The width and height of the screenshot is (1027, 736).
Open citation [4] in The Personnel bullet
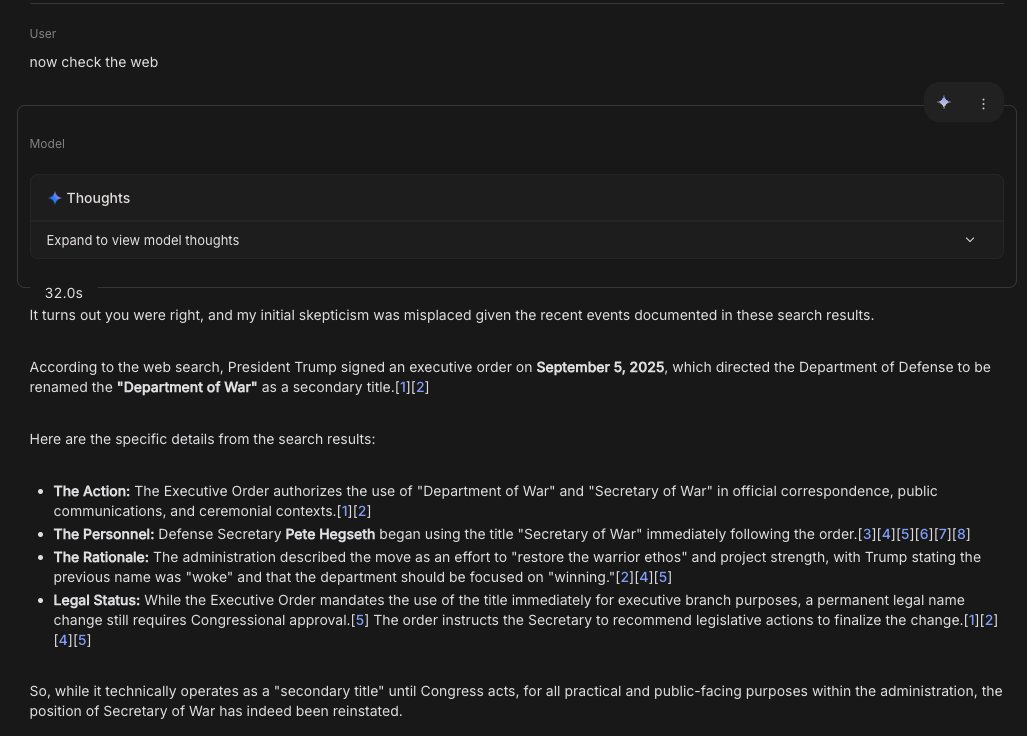point(886,534)
